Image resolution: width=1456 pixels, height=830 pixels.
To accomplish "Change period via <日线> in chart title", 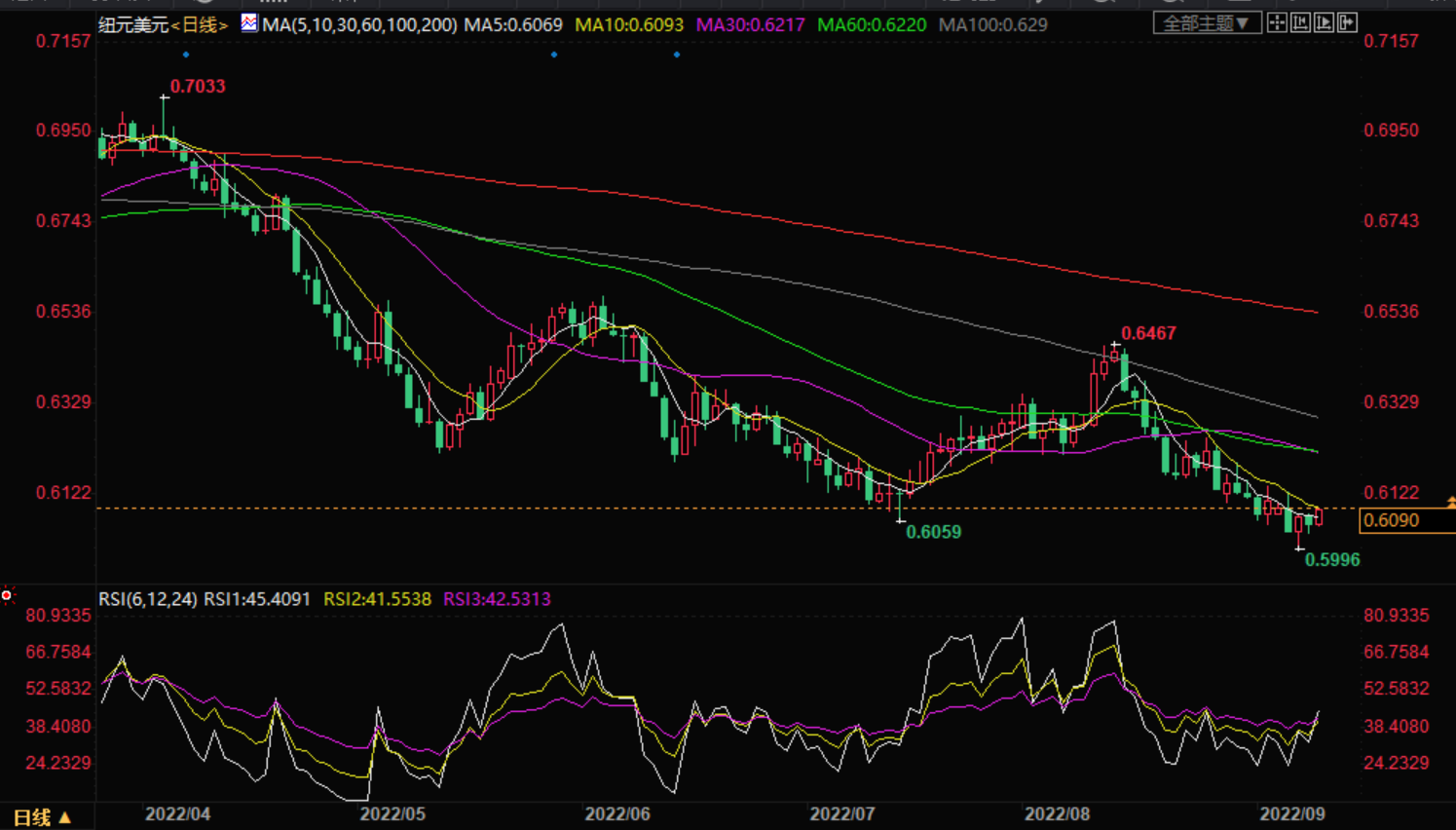I will click(x=200, y=24).
